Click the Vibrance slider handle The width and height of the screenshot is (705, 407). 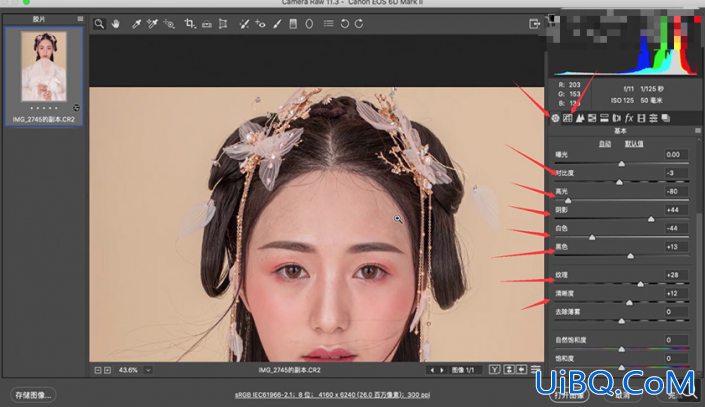[x=621, y=349]
